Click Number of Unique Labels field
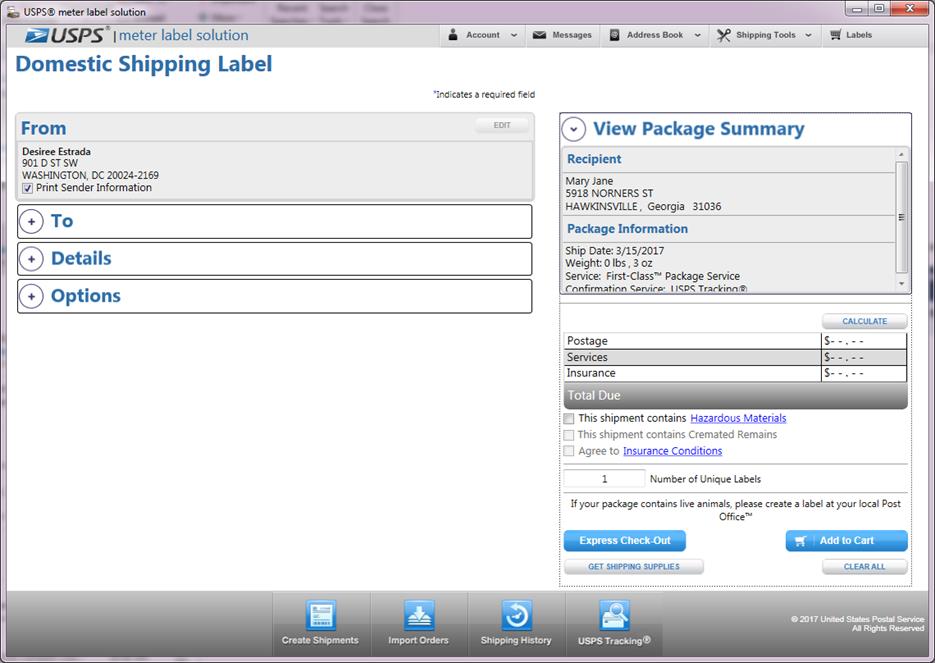Image resolution: width=935 pixels, height=663 pixels. [605, 479]
